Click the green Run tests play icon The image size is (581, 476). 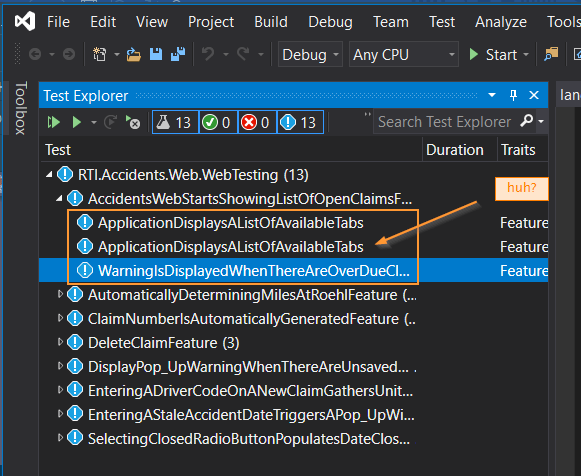tap(77, 122)
